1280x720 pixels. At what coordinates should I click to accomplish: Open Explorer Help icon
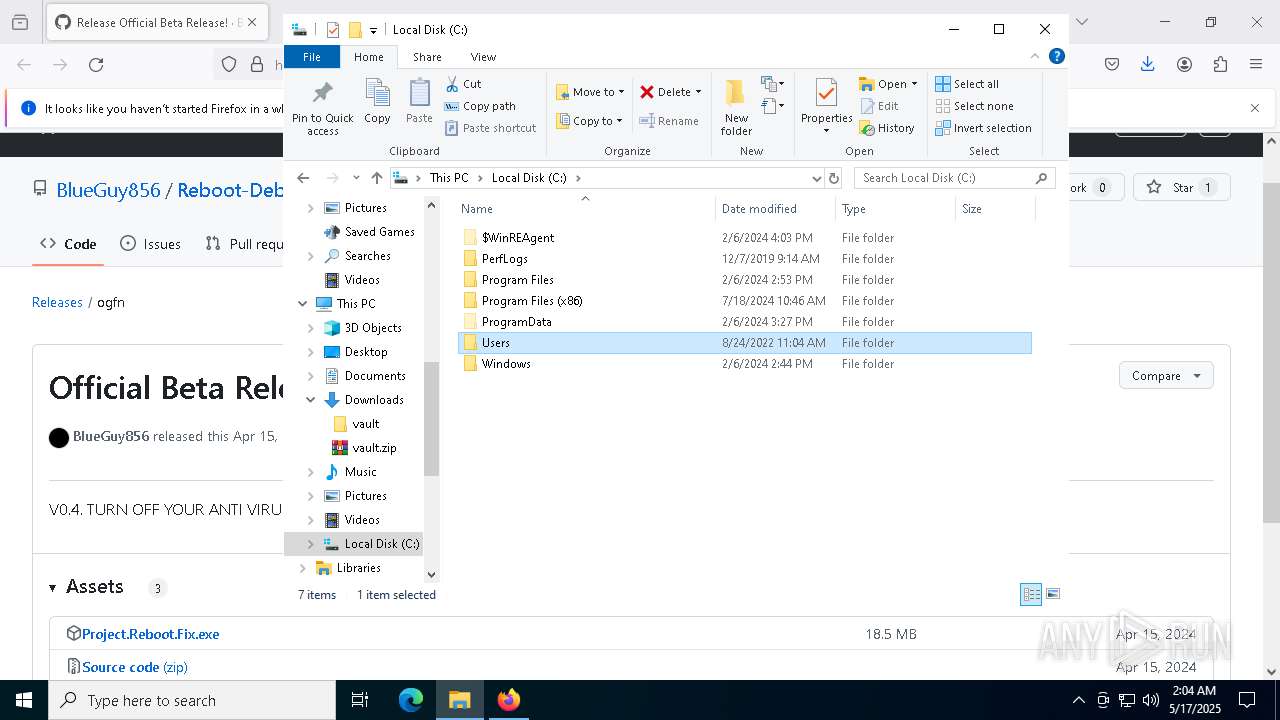[1056, 57]
